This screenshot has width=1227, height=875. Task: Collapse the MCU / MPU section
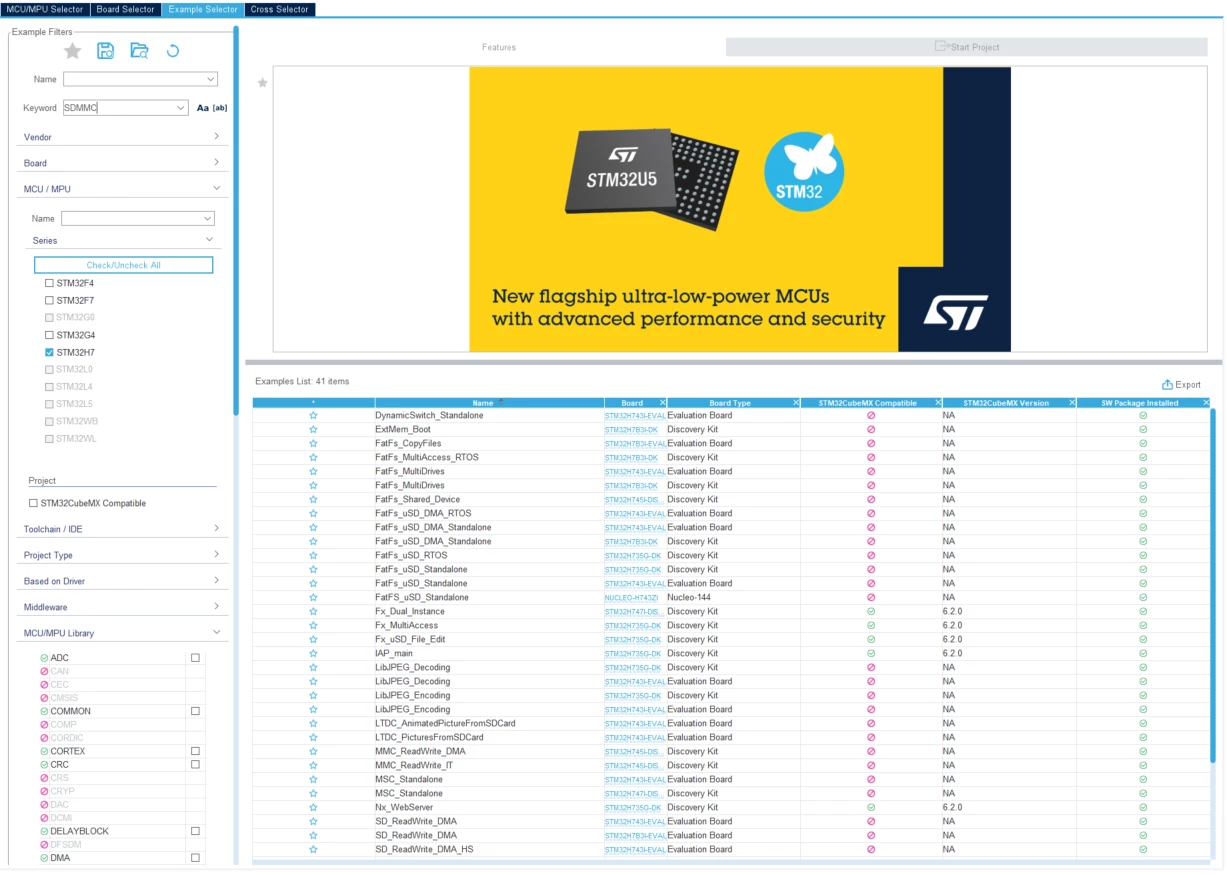216,188
